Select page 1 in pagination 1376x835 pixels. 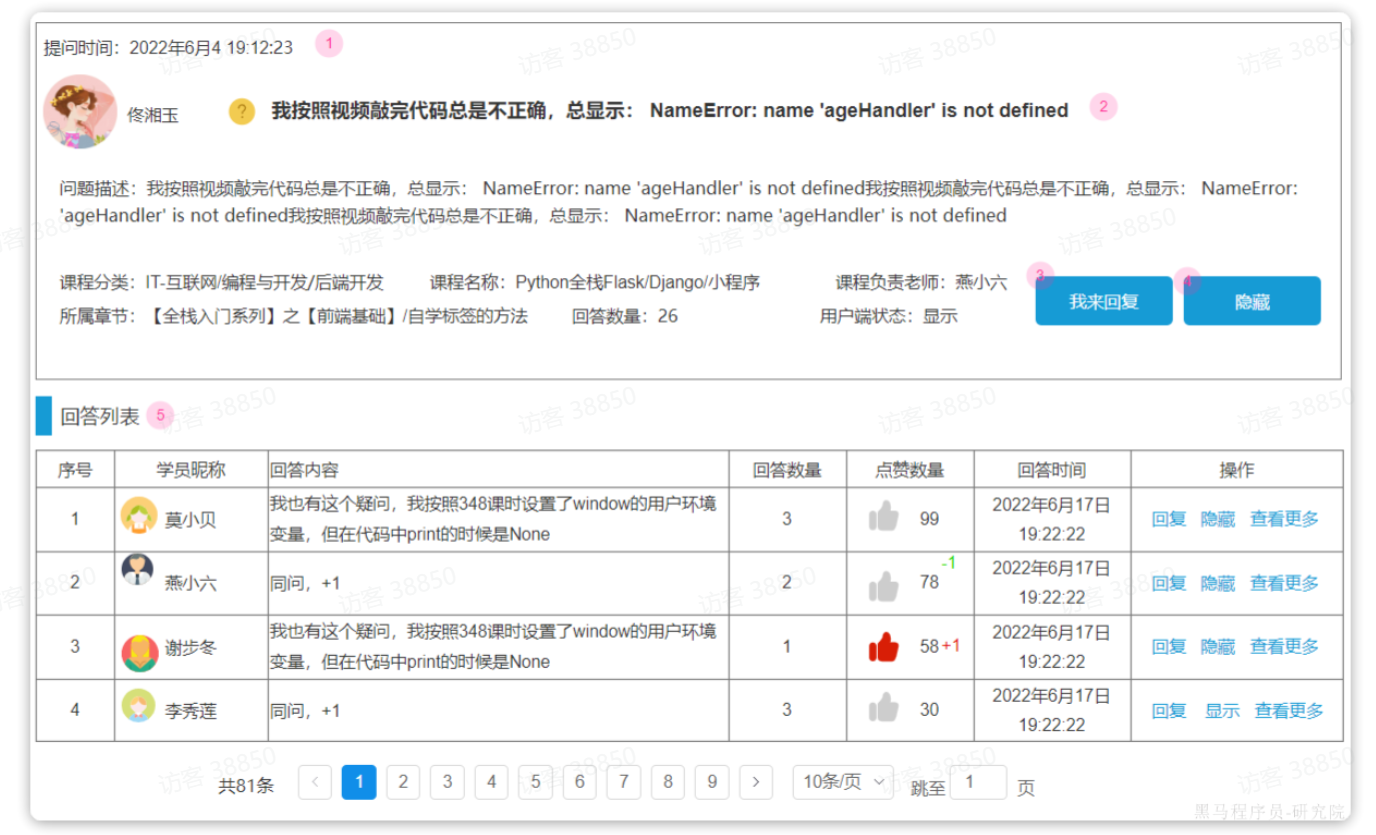click(359, 782)
